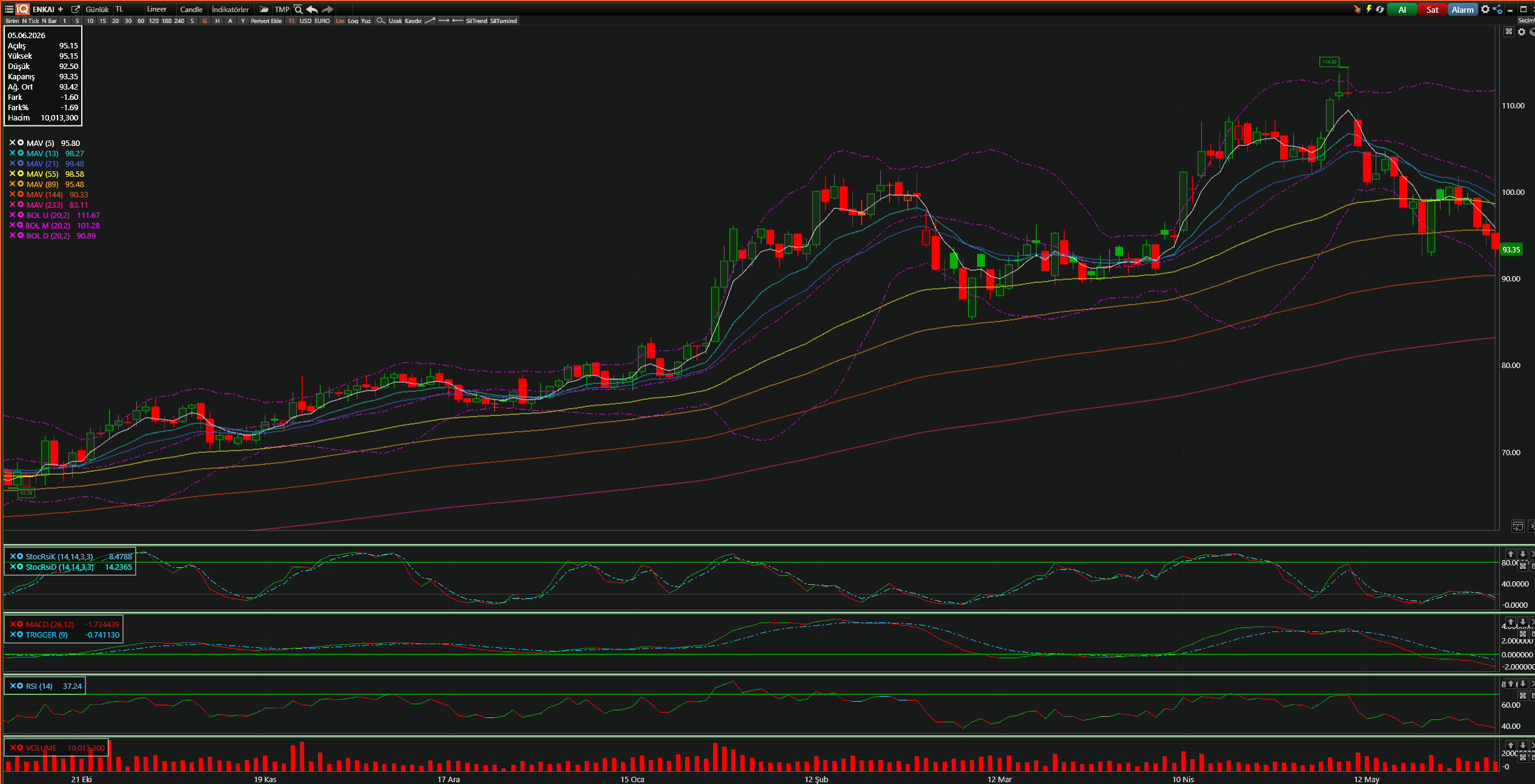Open the Günlük period dropdown
The height and width of the screenshot is (784, 1535).
(97, 9)
